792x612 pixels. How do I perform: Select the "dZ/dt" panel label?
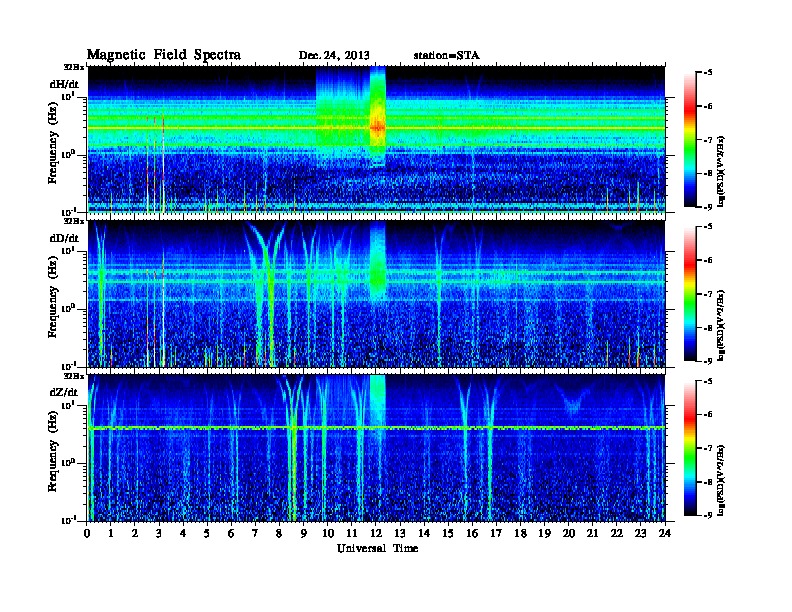(64, 392)
